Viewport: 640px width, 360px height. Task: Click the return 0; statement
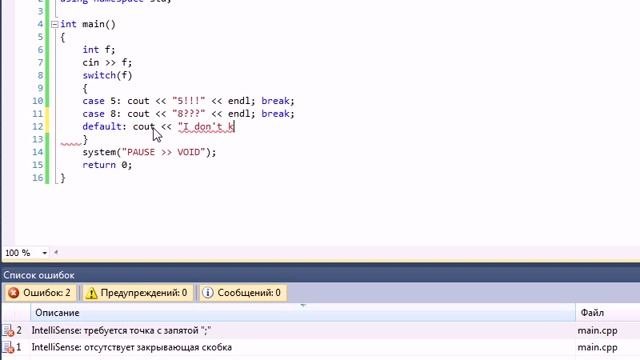point(107,165)
